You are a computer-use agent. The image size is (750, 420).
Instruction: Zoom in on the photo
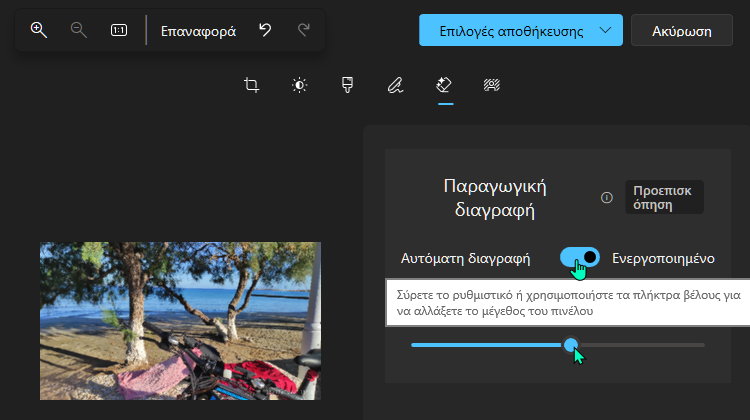click(39, 31)
